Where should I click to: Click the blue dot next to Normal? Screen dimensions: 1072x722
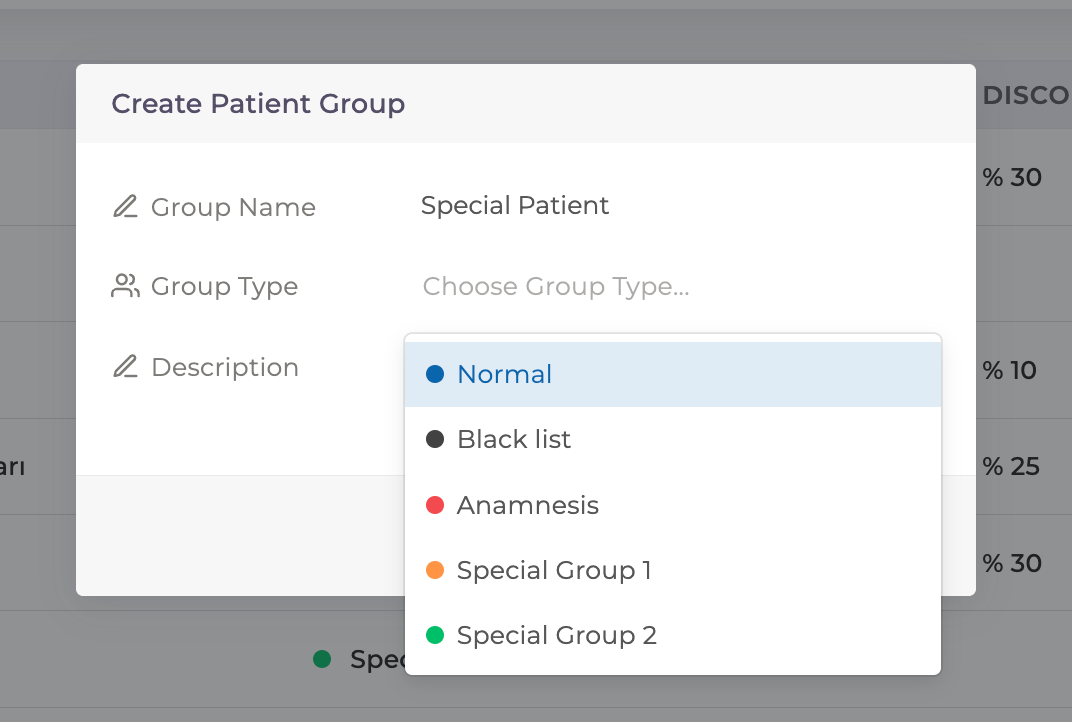click(434, 374)
